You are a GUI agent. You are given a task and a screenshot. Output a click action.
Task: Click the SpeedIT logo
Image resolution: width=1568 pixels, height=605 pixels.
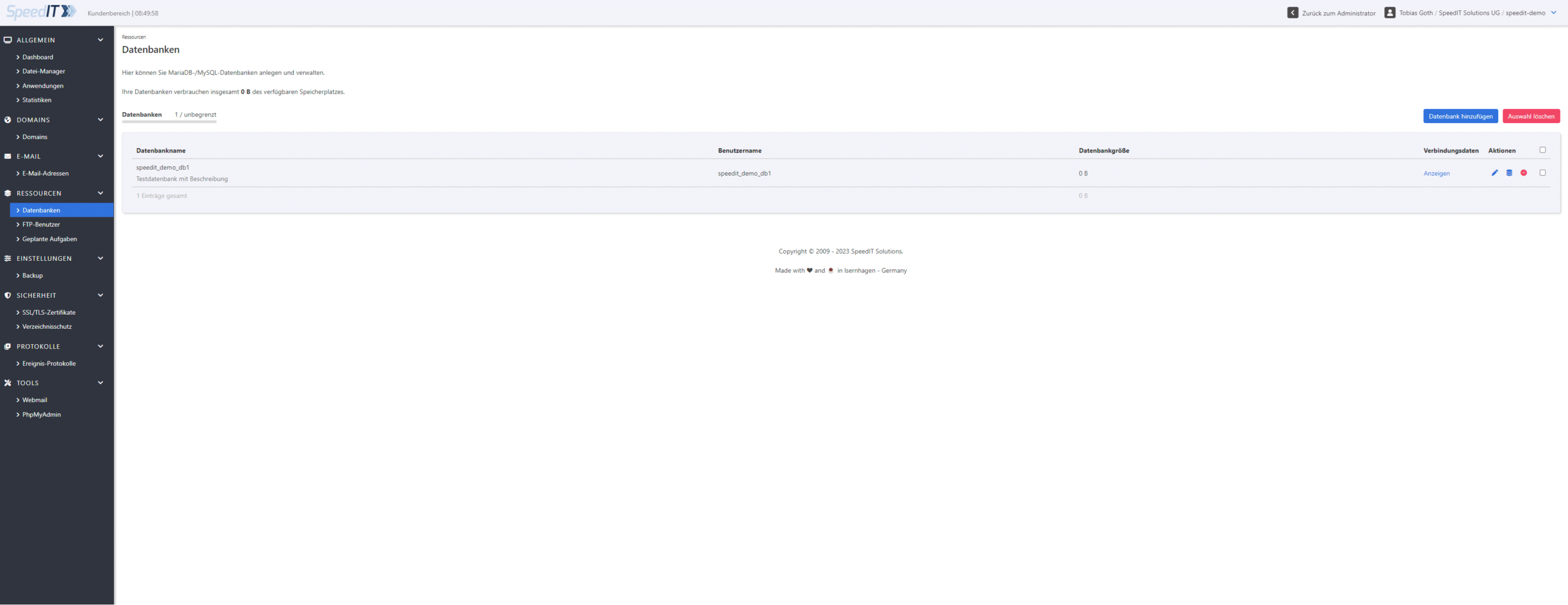click(x=41, y=12)
